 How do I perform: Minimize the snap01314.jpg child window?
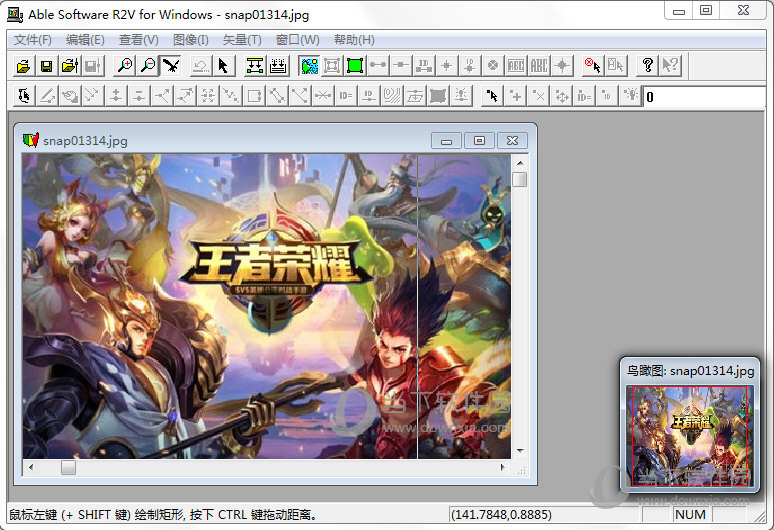coord(446,141)
